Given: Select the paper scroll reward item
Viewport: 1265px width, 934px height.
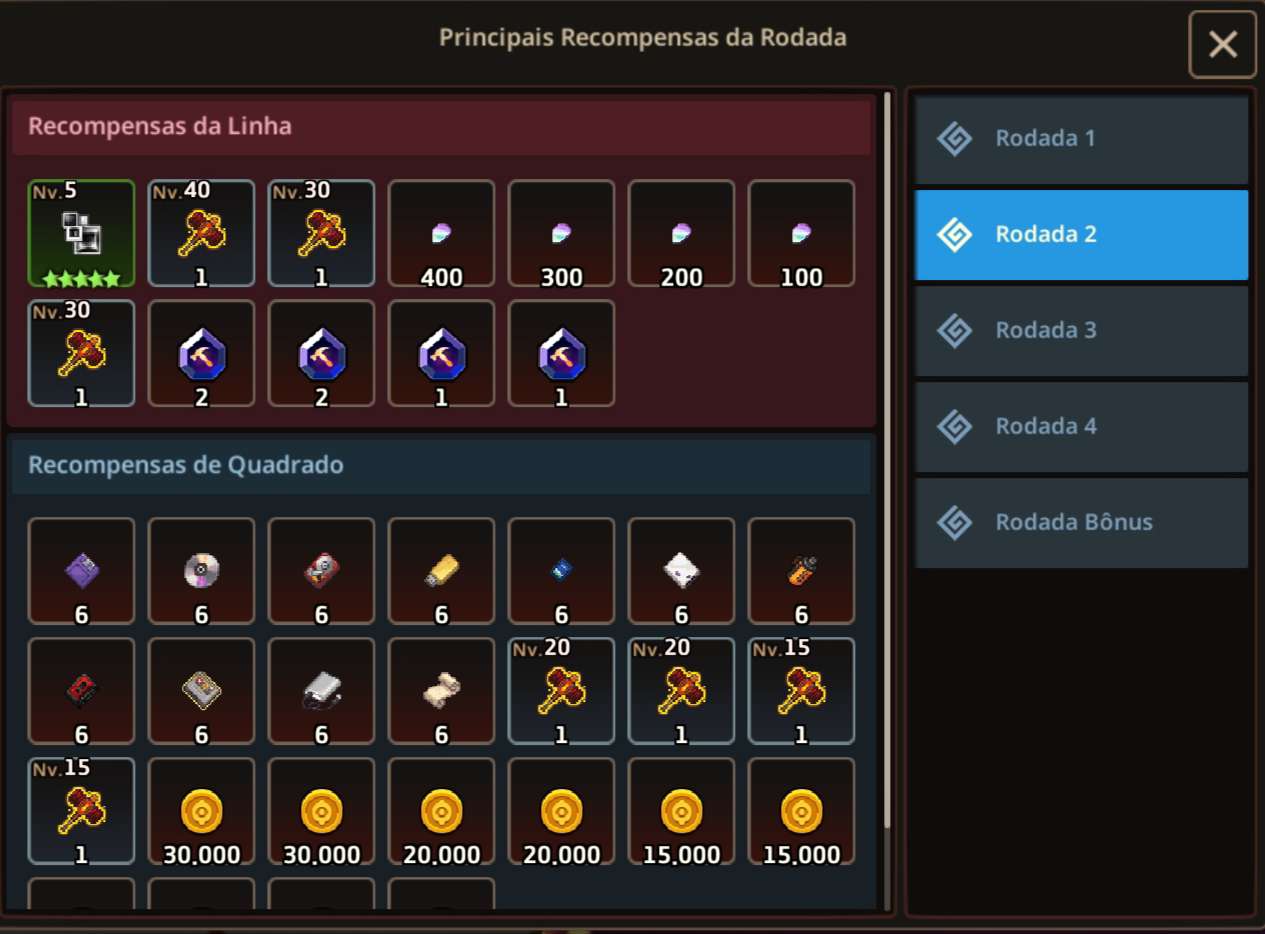Looking at the screenshot, I should pos(441,691).
